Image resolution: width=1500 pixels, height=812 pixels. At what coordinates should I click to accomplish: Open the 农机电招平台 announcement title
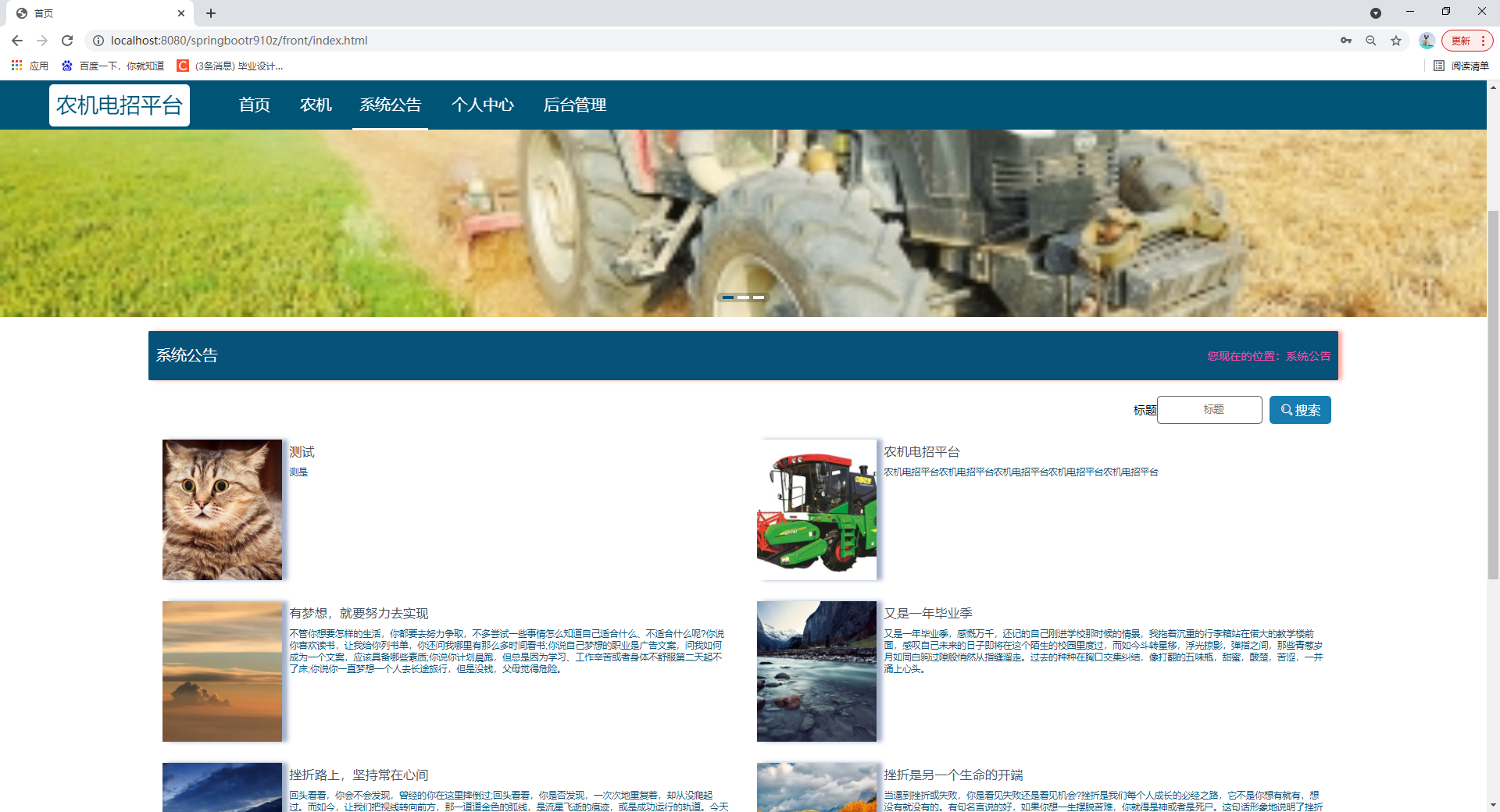(922, 452)
